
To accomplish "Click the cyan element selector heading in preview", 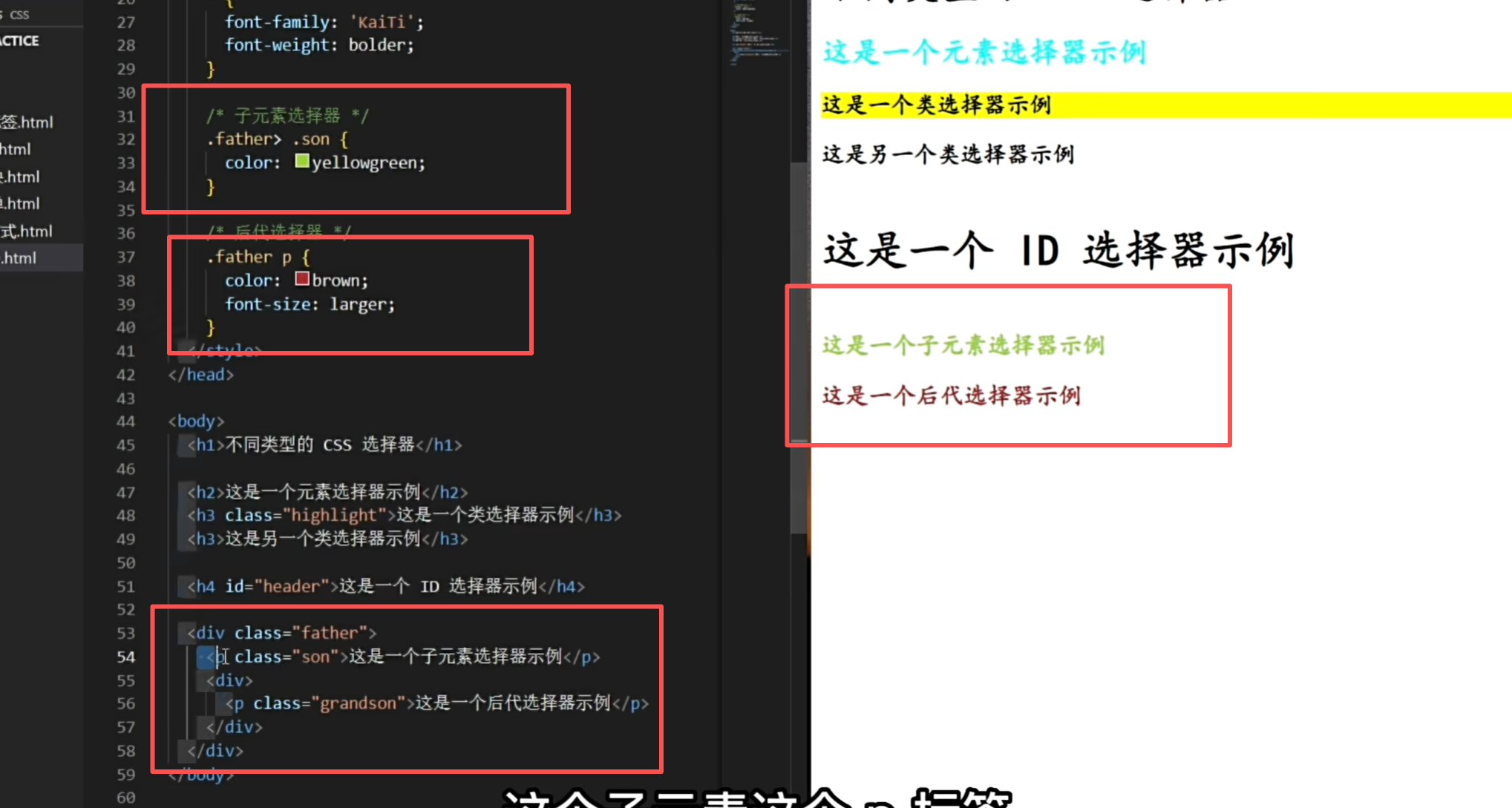I will [x=984, y=53].
